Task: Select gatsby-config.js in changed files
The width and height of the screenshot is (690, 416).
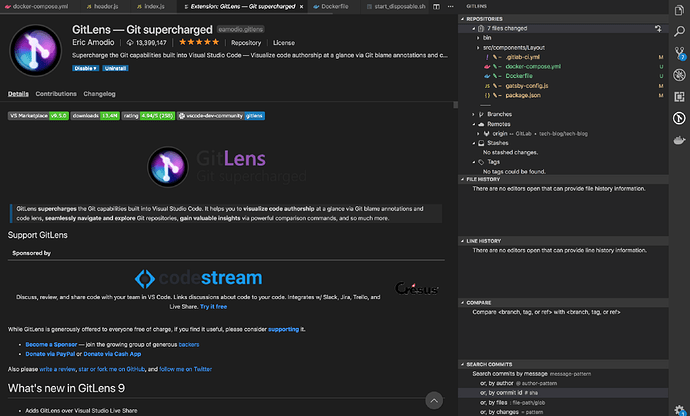Action: (527, 86)
